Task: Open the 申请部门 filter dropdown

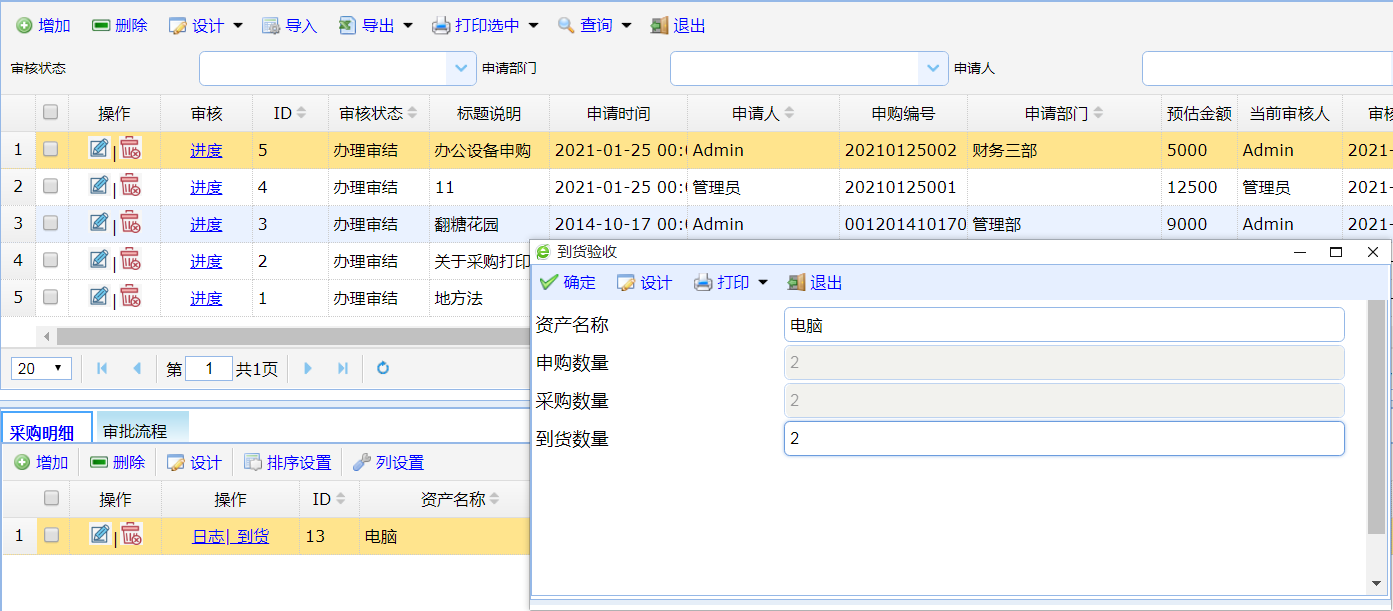Action: 930,68
